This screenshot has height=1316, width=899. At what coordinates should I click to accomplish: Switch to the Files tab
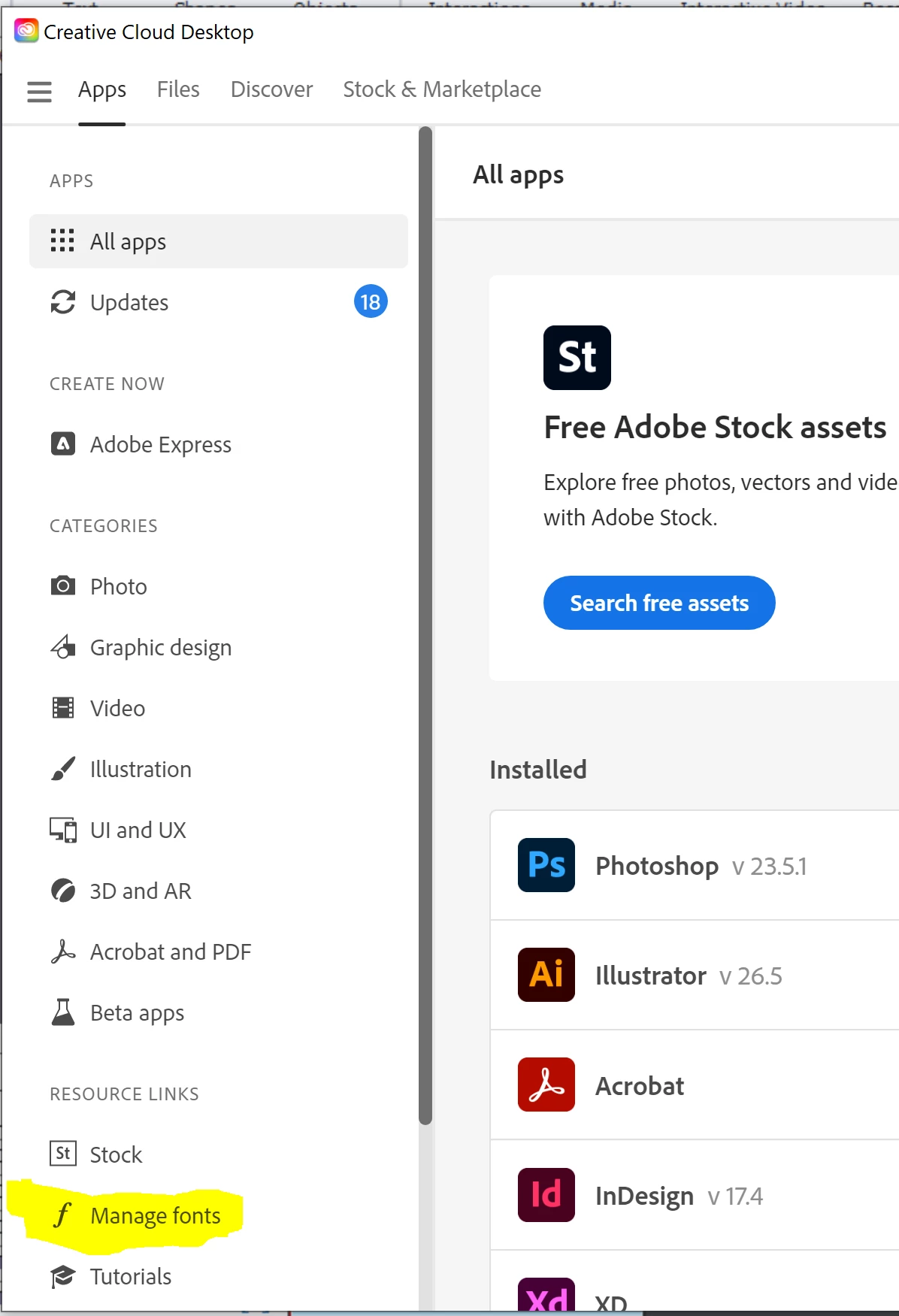click(178, 89)
